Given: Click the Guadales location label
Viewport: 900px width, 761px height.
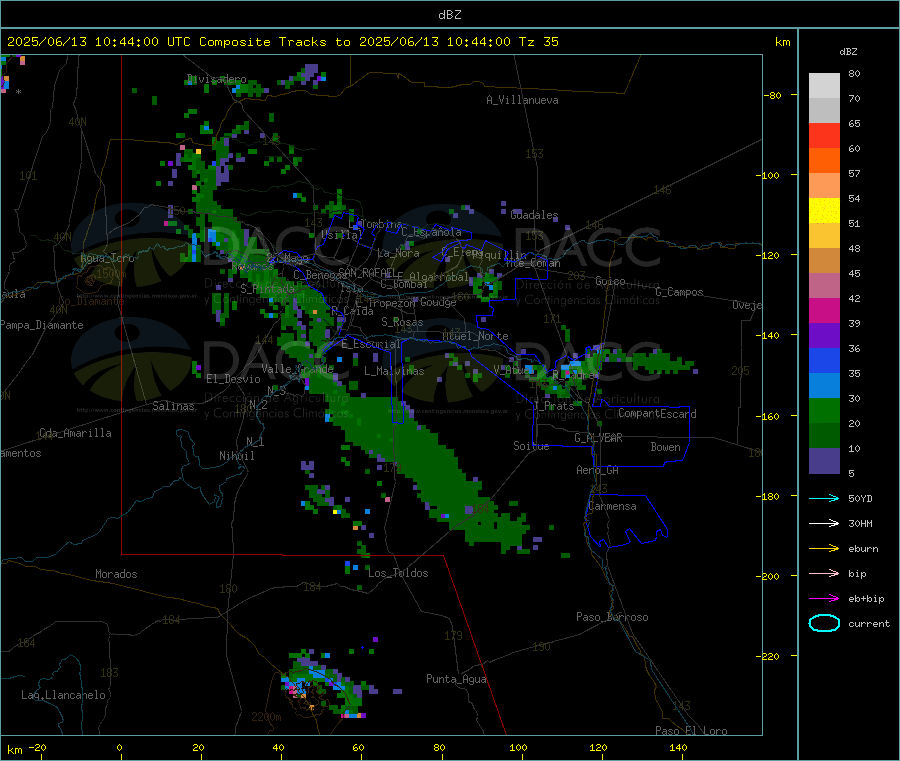Looking at the screenshot, I should (534, 215).
